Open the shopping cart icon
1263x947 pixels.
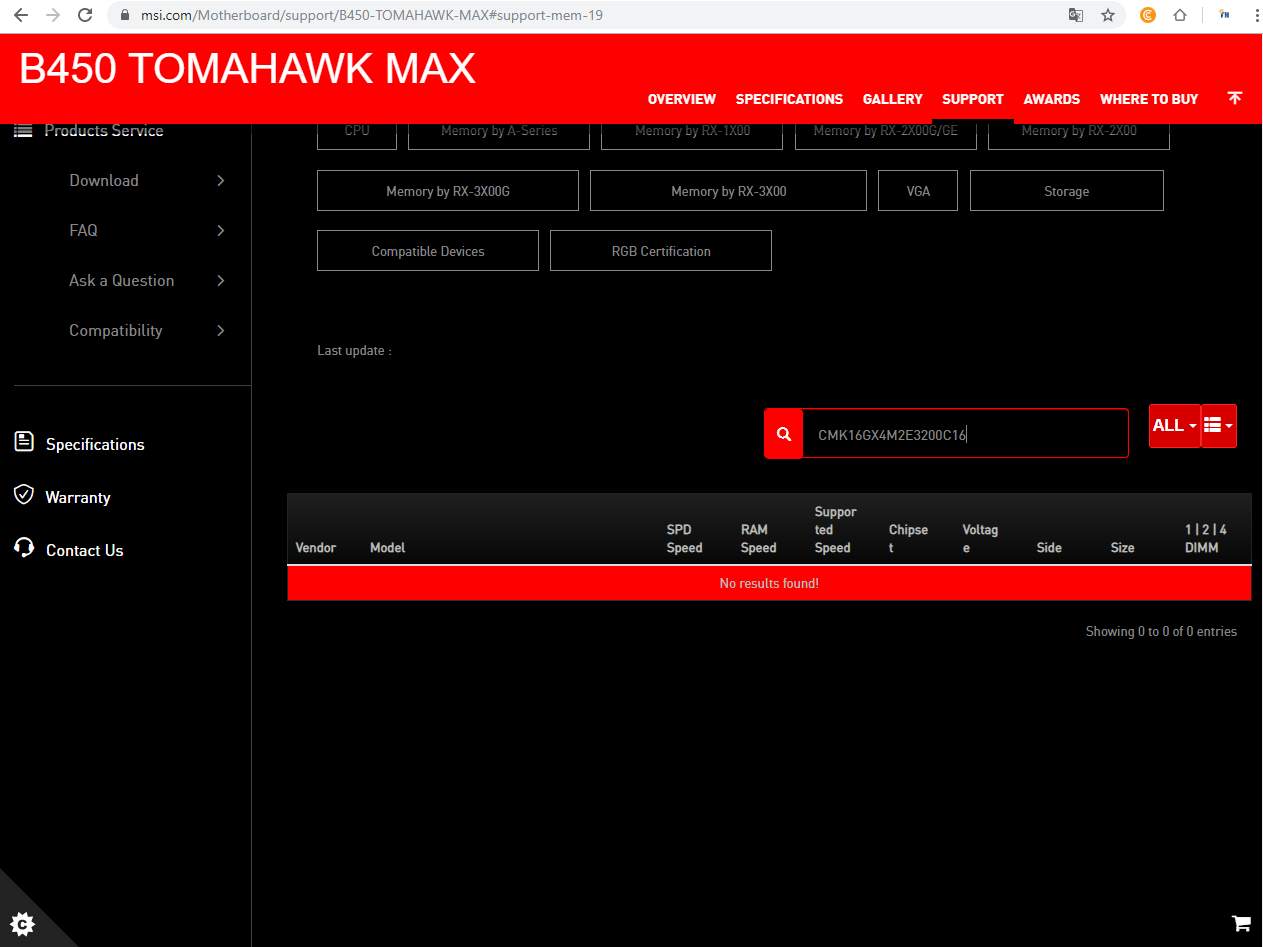pyautogui.click(x=1241, y=923)
